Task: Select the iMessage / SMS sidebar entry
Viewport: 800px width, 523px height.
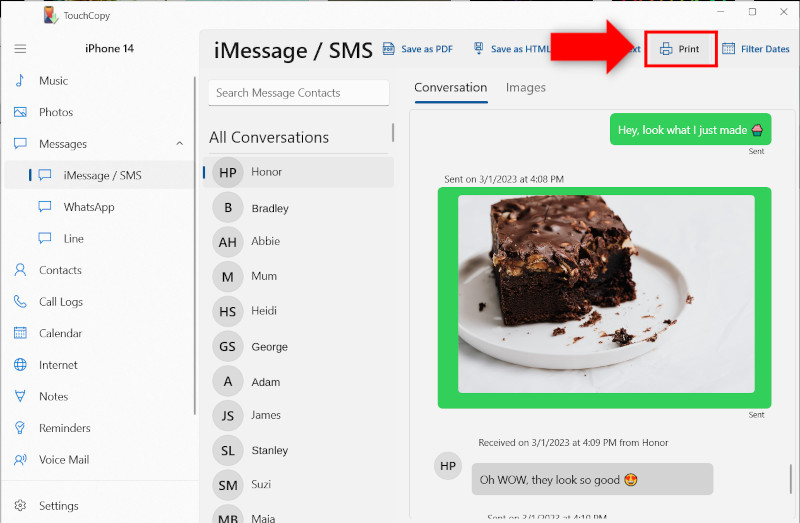Action: (x=99, y=175)
